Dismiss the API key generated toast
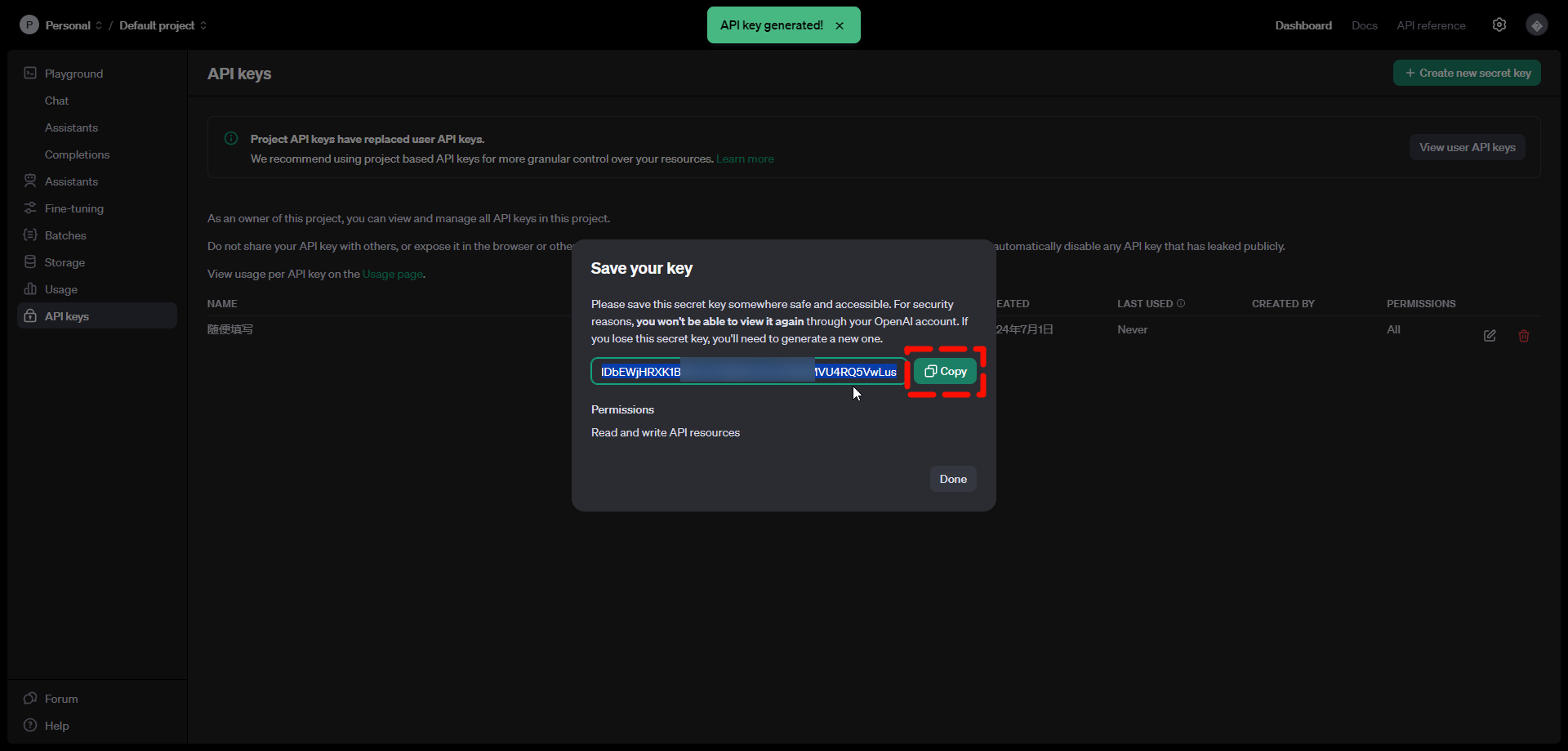1568x751 pixels. point(840,25)
